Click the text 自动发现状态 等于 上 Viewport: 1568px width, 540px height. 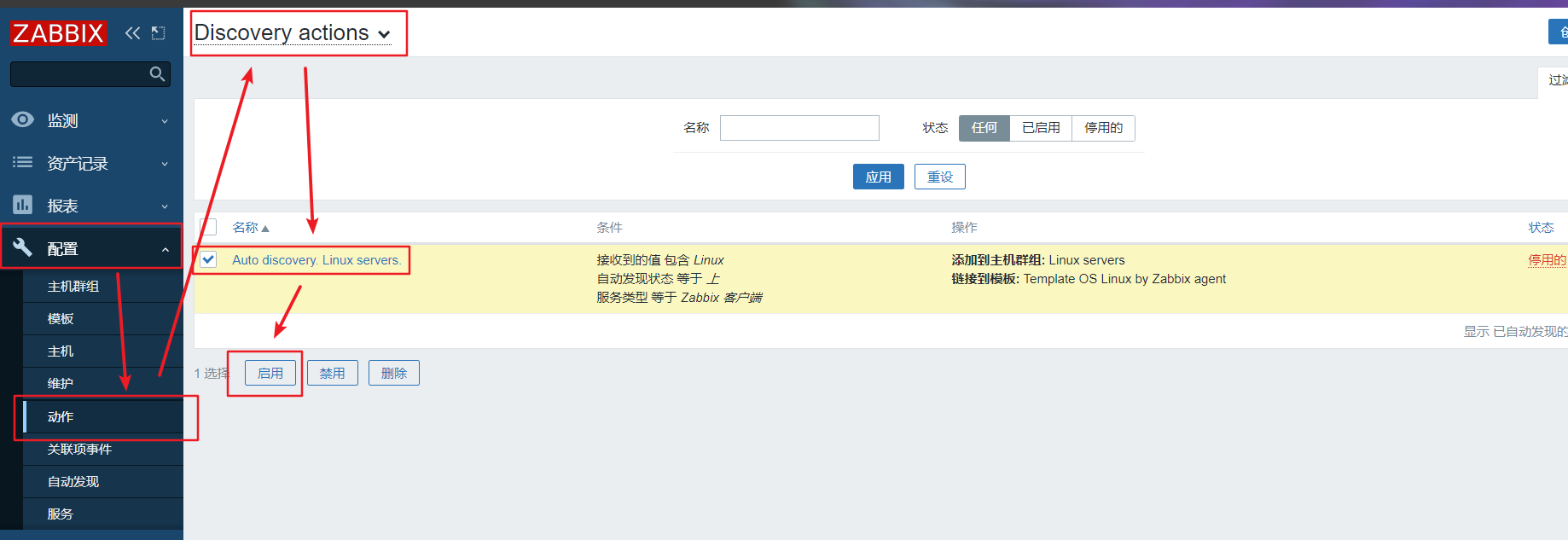point(658,279)
